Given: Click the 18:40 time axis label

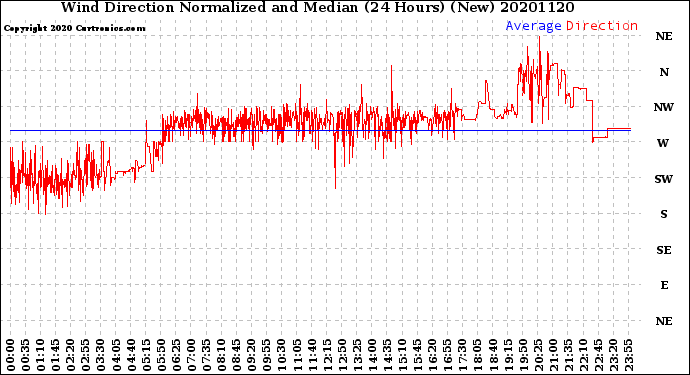Looking at the screenshot, I should click(x=493, y=355).
